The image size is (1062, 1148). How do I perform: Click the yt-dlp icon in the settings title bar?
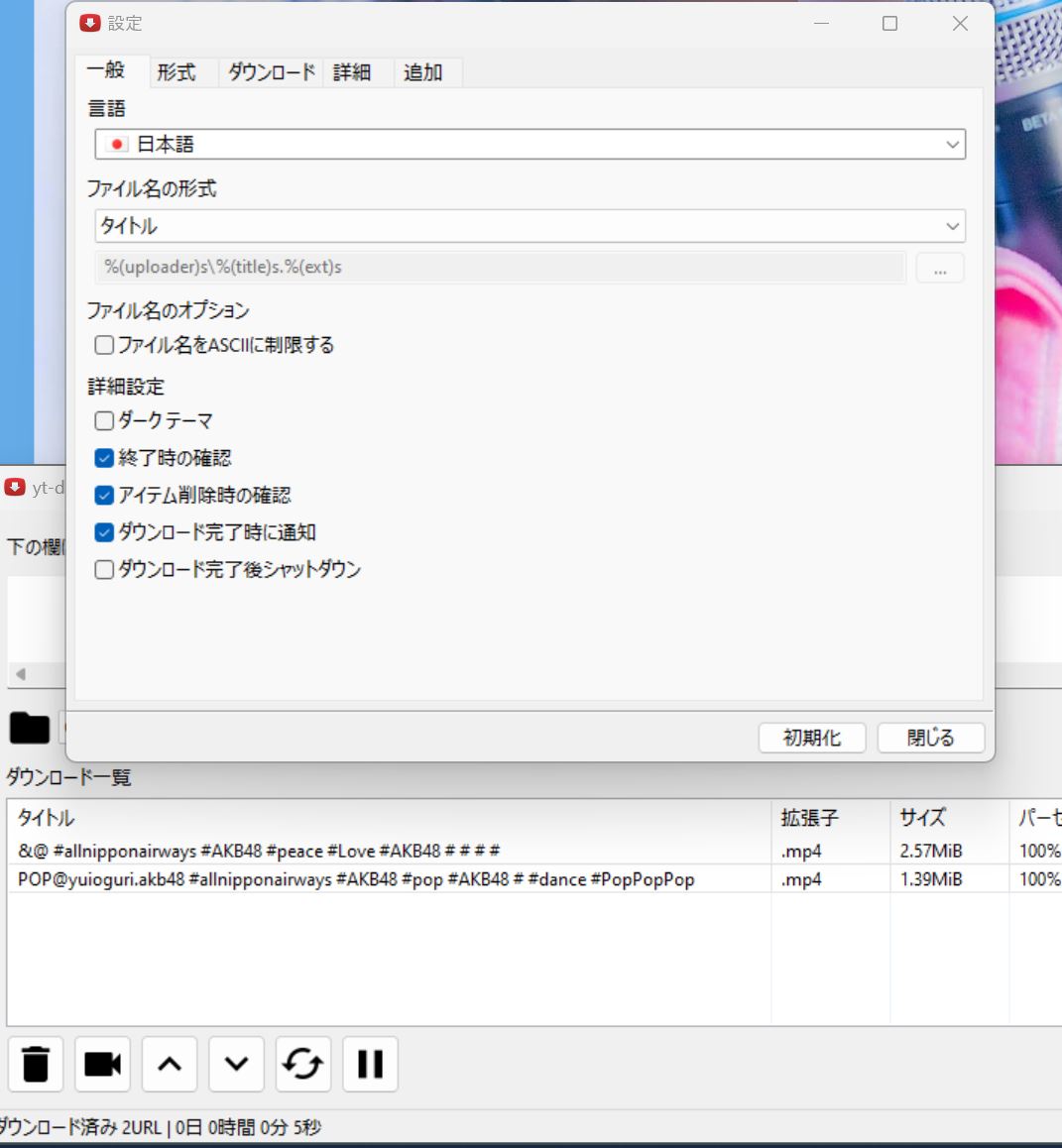point(89,22)
